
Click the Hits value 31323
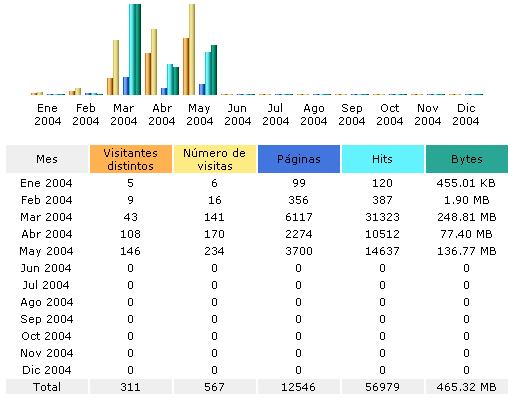(382, 217)
